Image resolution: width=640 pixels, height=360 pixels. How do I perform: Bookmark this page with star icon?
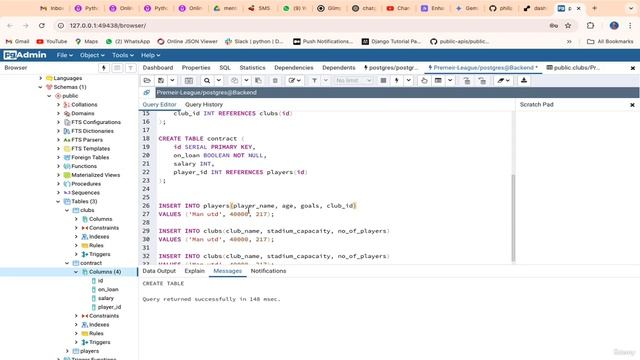(x=568, y=25)
